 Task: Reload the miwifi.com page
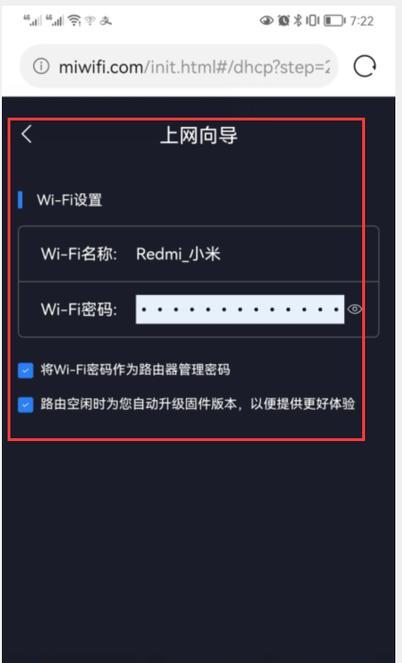pos(364,66)
